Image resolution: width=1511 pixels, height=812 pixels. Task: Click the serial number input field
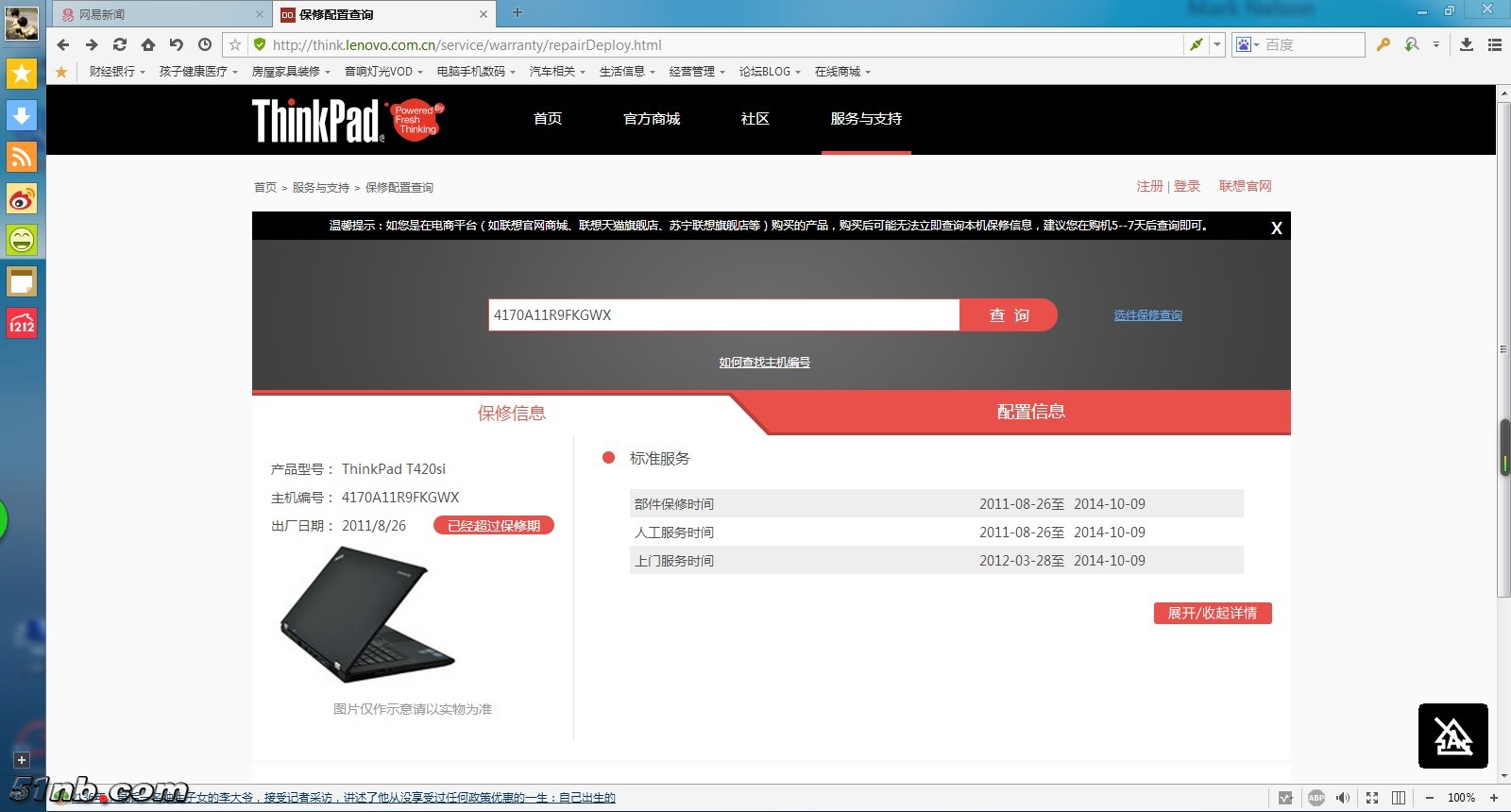point(724,315)
